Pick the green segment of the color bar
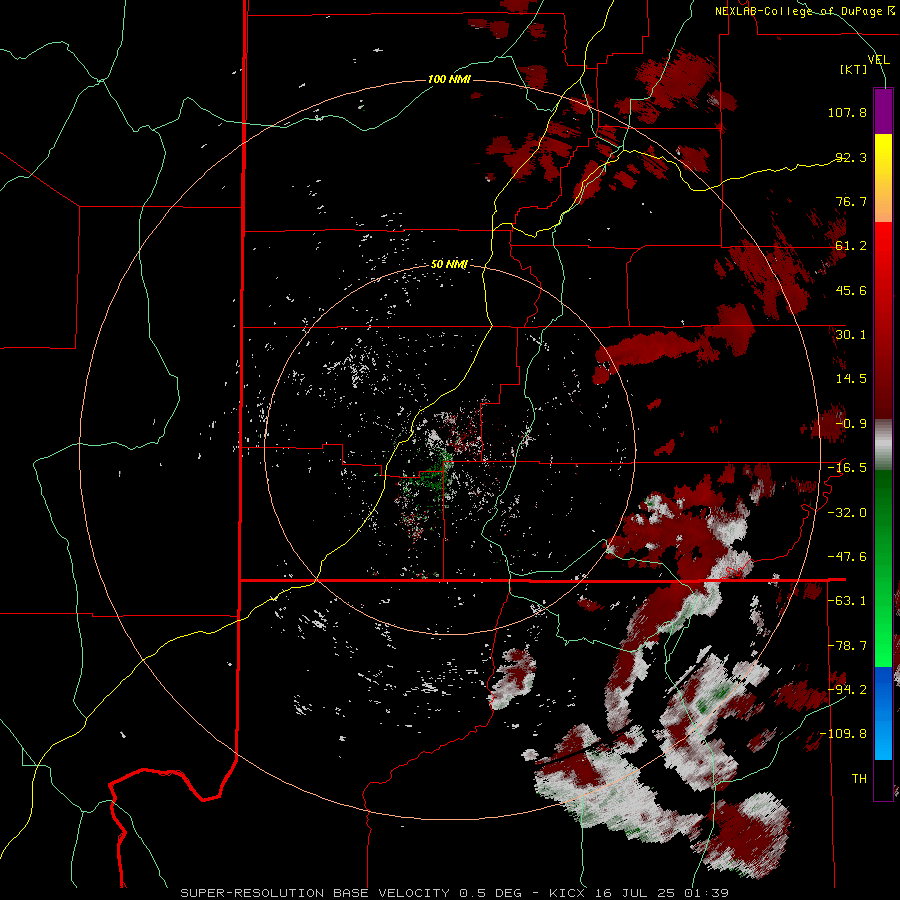Image resolution: width=900 pixels, height=900 pixels. (x=883, y=568)
